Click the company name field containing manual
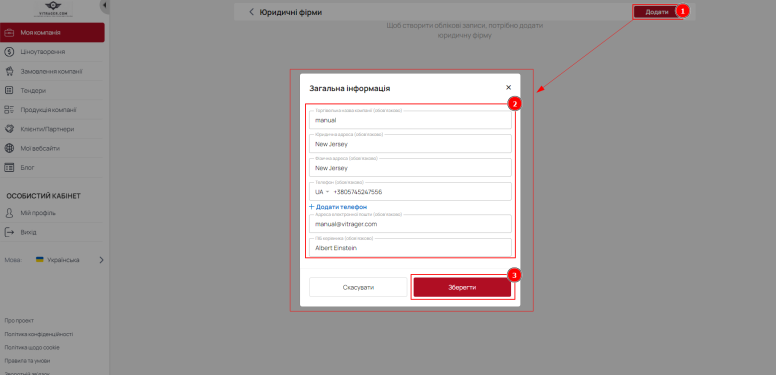Viewport: 776px width, 375px height. click(x=410, y=120)
